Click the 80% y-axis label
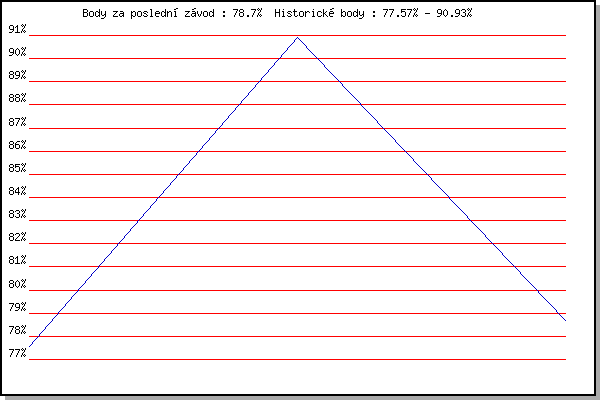600x400 pixels. click(x=17, y=284)
